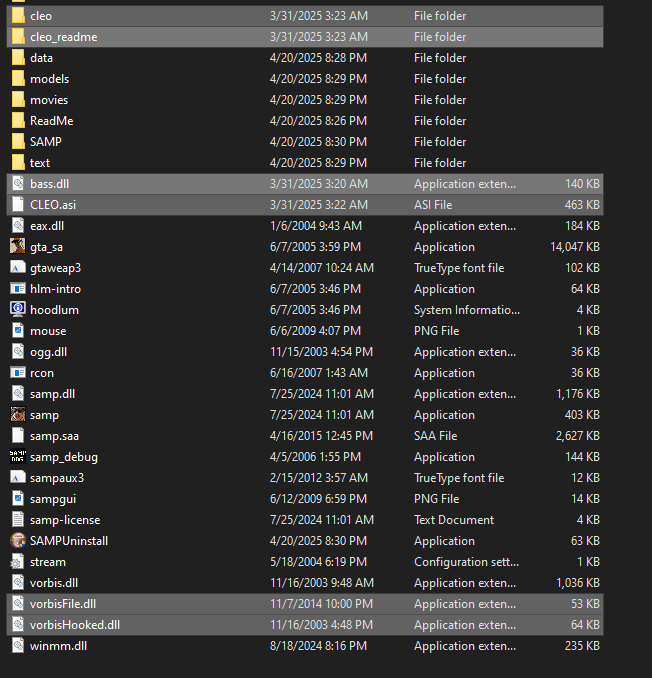Select the date "11/7/2014 10:00 PM"
The height and width of the screenshot is (678, 652).
[321, 604]
